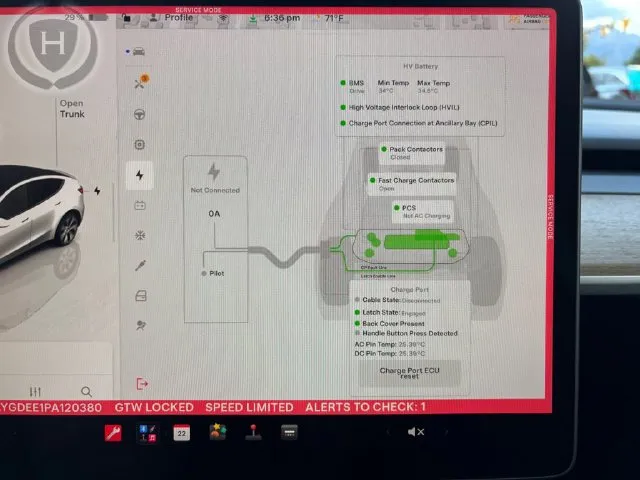Tap Charge Port Connection at Ancillary Bay row
This screenshot has height=480, width=640.
pos(419,123)
